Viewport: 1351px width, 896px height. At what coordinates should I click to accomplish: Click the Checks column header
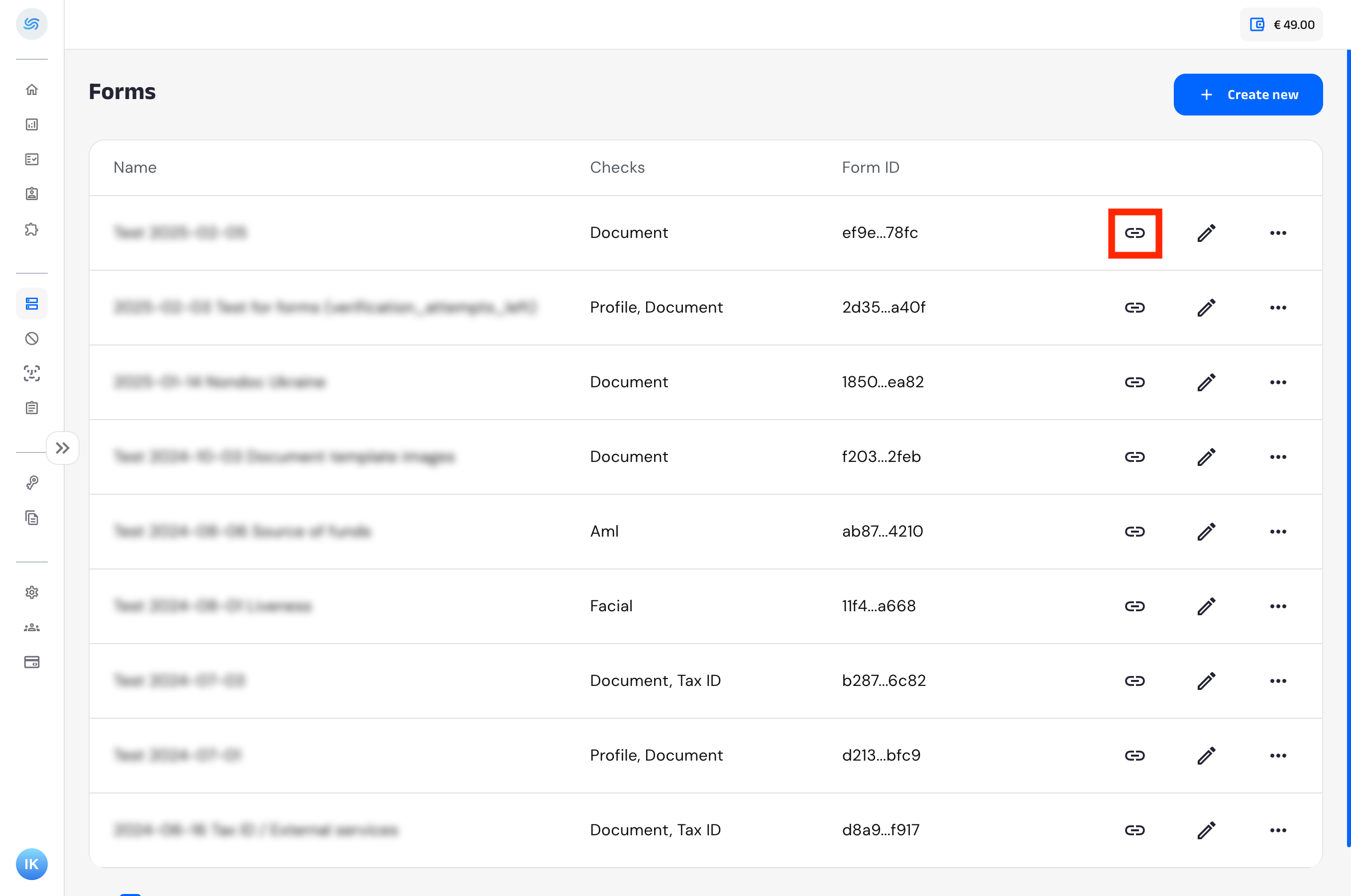pos(617,167)
